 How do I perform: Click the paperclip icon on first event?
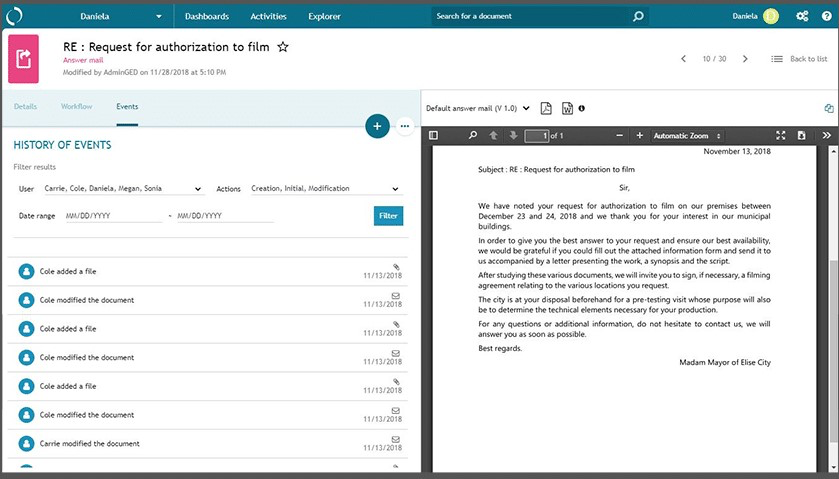point(396,267)
